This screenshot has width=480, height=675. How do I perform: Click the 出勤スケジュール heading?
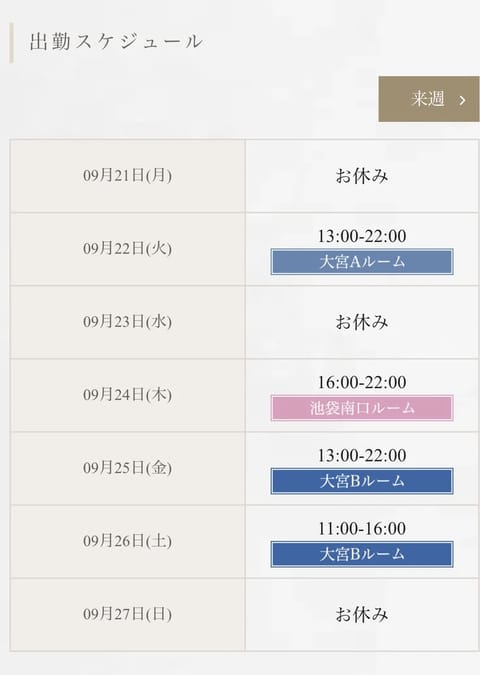coord(116,42)
